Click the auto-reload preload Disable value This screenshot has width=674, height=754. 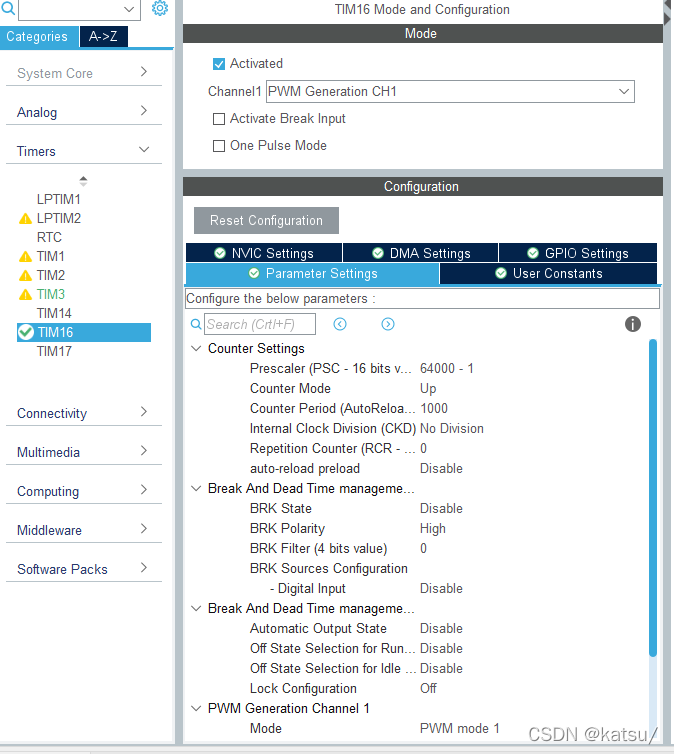click(x=441, y=468)
